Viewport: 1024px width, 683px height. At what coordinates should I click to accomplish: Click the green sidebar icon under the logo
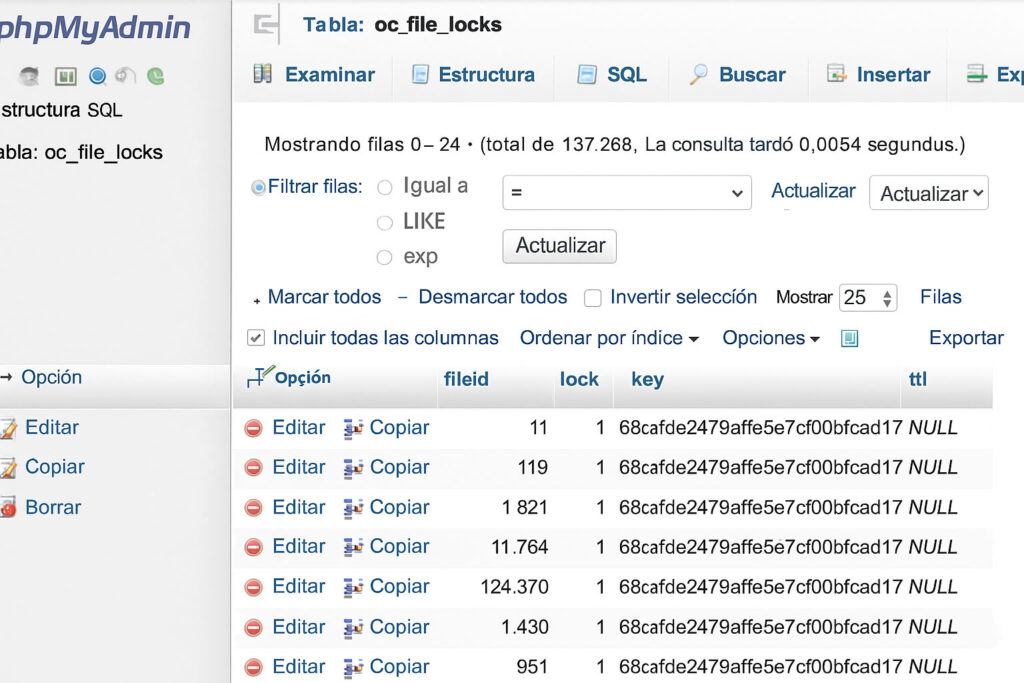tap(155, 76)
